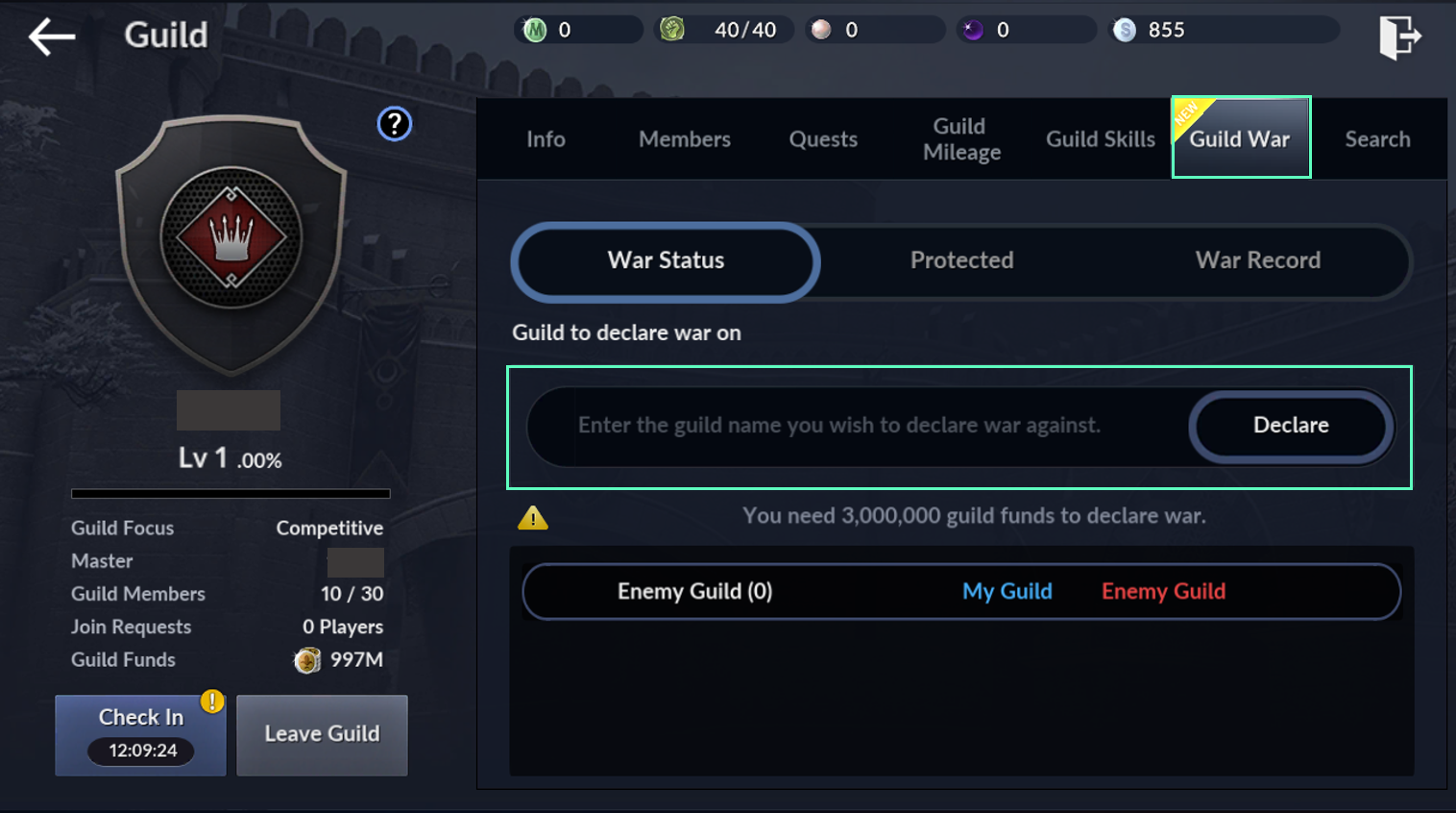Viewport: 1456px width, 813px height.
Task: Click the exit door icon
Action: [1399, 37]
